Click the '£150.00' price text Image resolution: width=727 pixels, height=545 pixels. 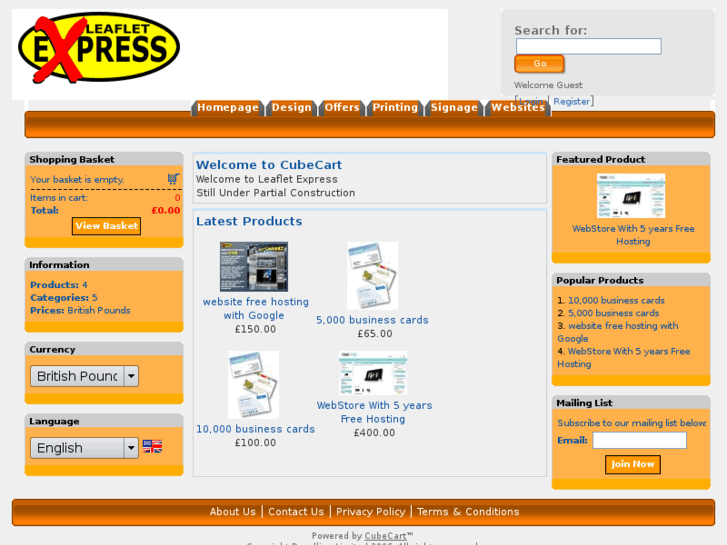pos(255,329)
